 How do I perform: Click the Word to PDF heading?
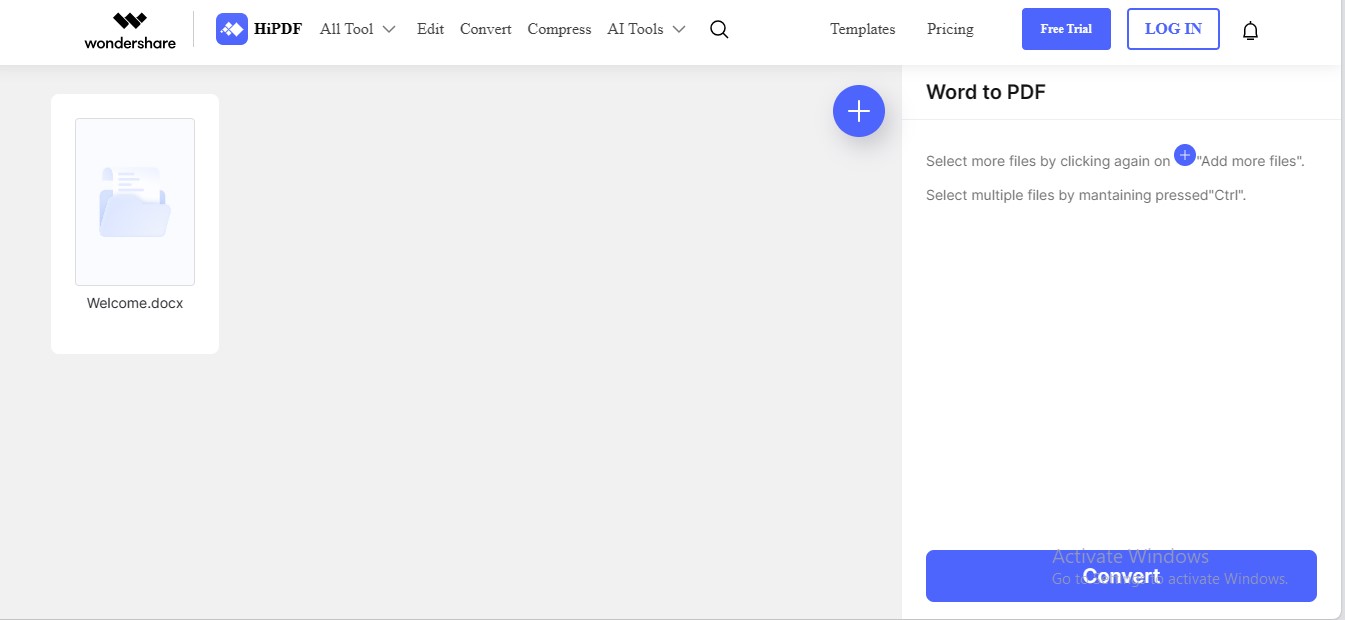(986, 92)
